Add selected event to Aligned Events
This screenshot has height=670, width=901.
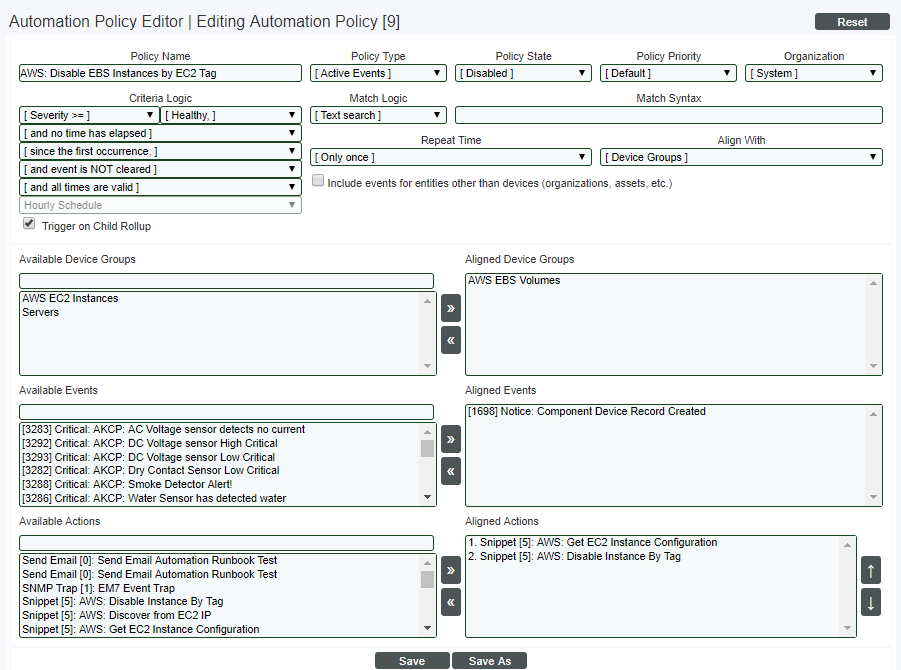click(x=450, y=439)
